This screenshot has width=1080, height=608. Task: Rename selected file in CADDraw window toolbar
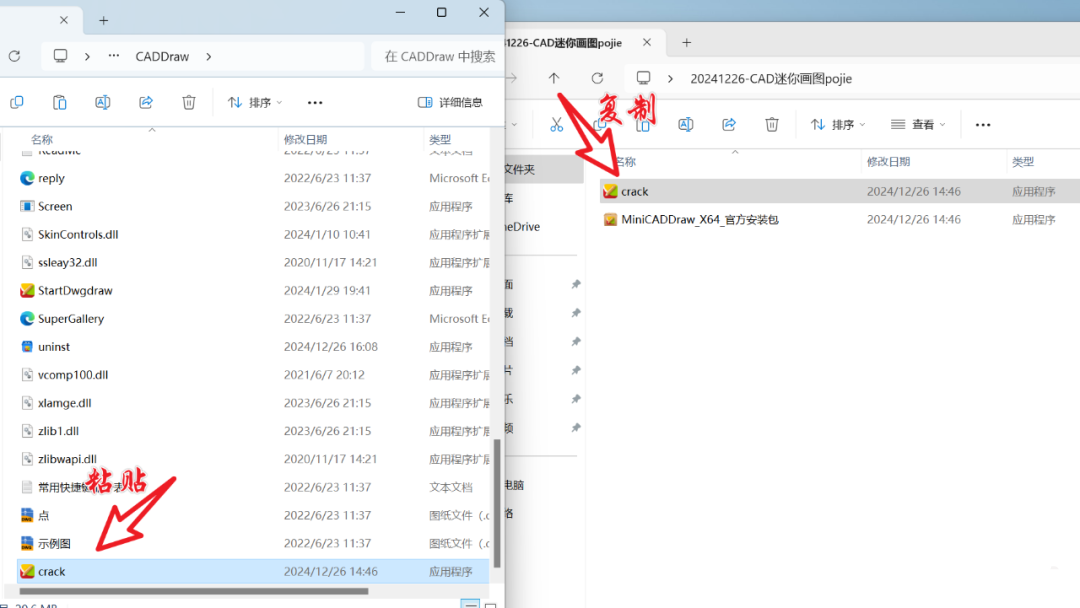click(x=103, y=103)
